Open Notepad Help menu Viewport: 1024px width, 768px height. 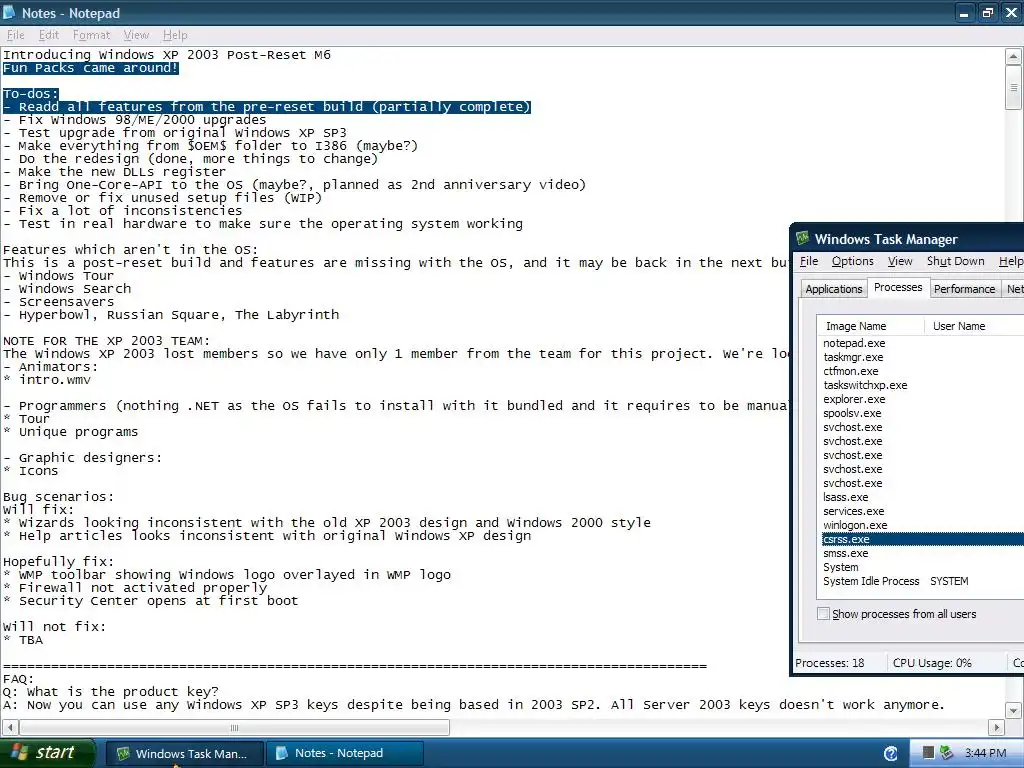pos(175,35)
